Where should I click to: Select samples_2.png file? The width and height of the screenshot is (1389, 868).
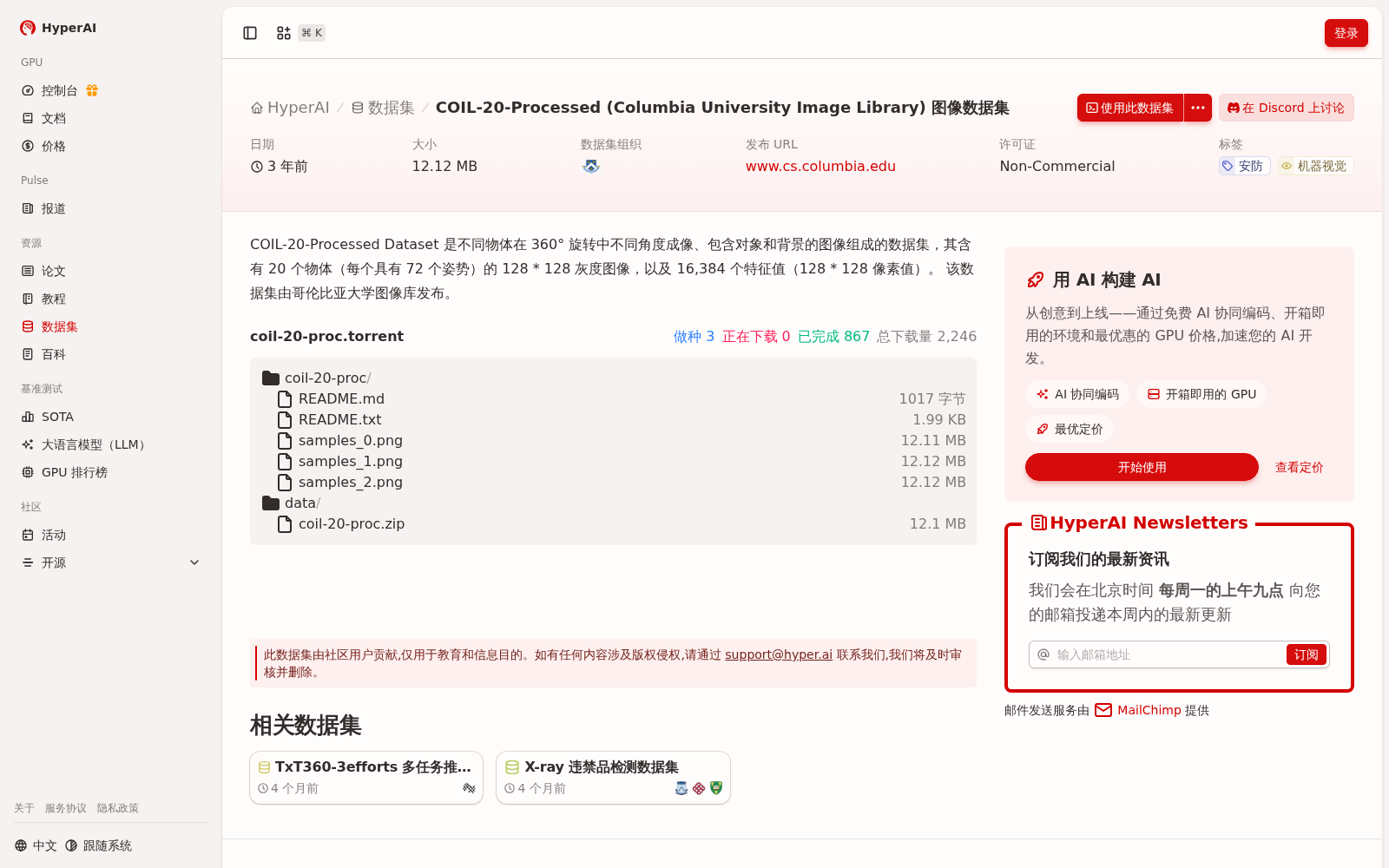pyautogui.click(x=613, y=483)
